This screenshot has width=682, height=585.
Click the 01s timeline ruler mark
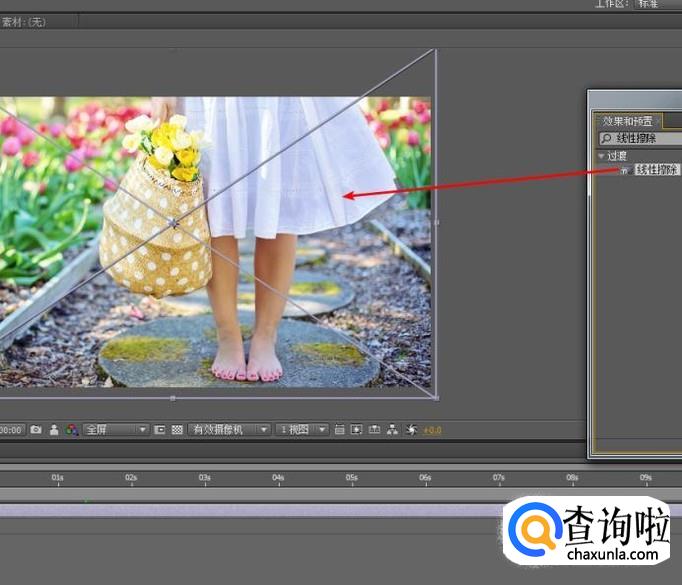57,478
